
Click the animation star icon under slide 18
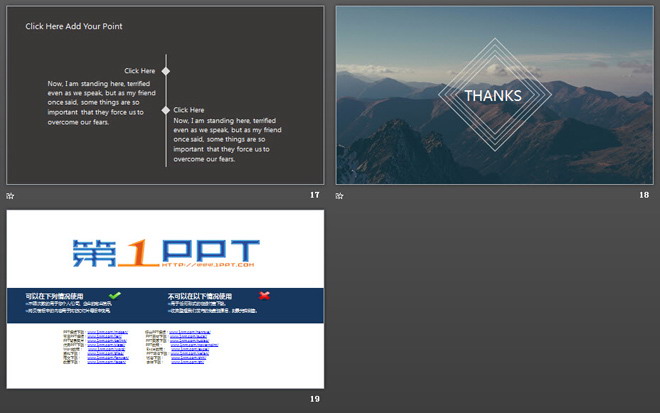(x=339, y=196)
